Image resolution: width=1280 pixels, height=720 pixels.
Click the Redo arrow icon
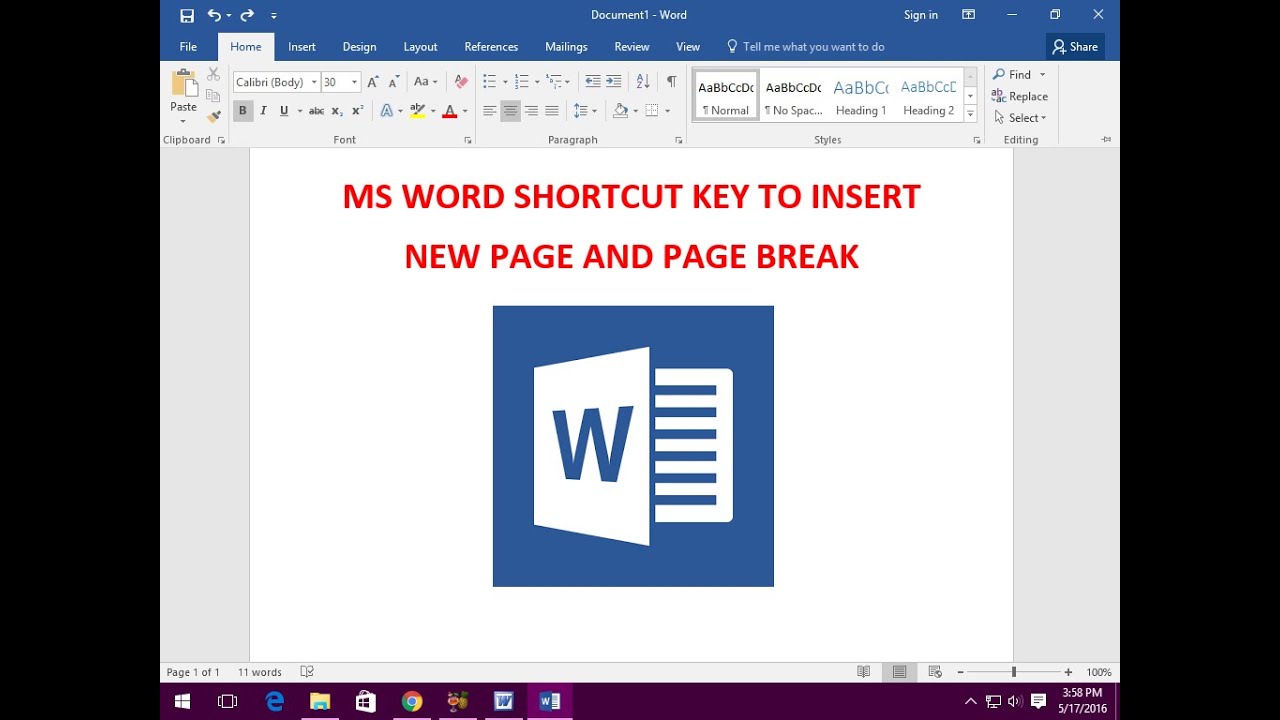coord(247,15)
